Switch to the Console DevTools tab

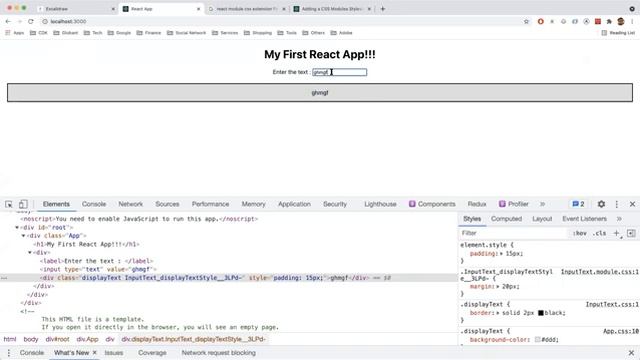click(94, 204)
